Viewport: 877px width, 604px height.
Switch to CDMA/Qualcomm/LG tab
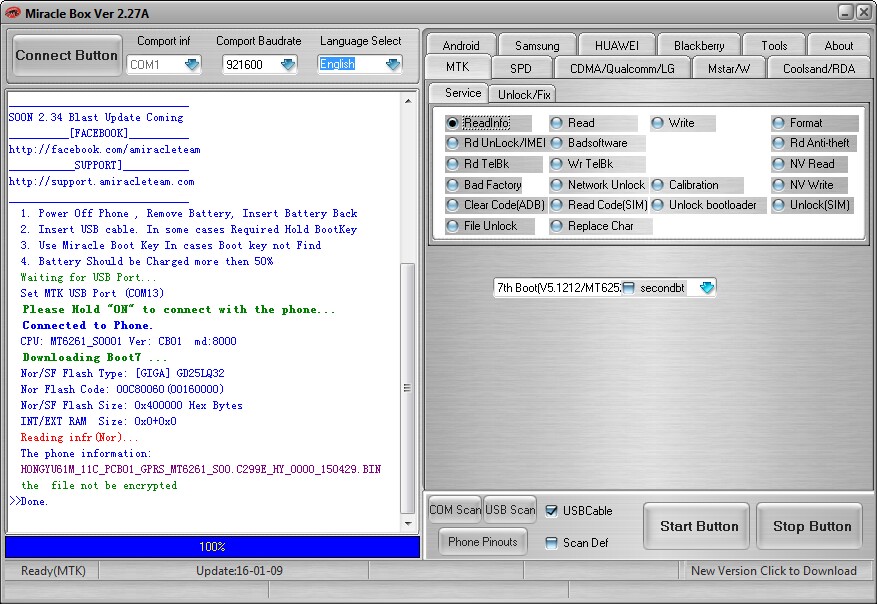pyautogui.click(x=622, y=69)
